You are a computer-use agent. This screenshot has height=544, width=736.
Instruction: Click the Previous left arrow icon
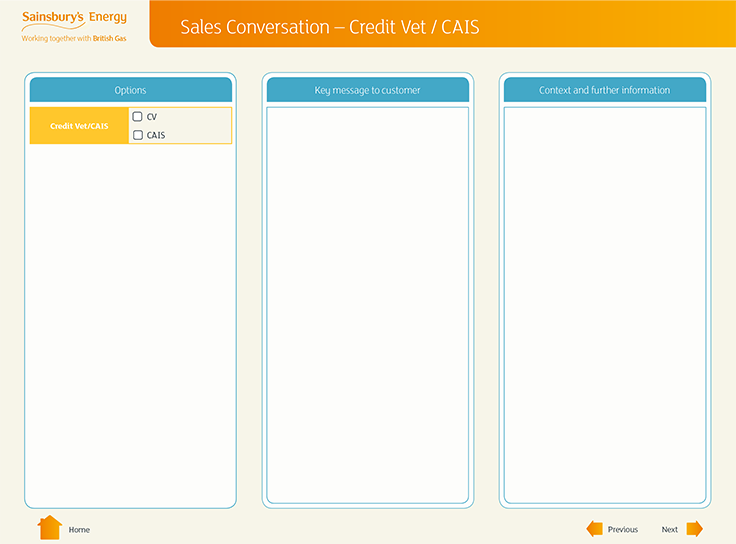tap(594, 529)
